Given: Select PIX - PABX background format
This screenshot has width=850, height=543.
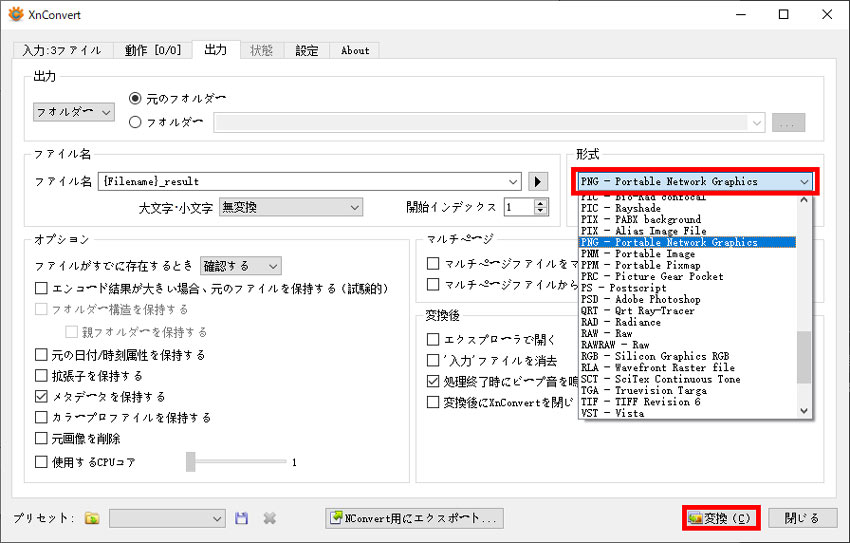Looking at the screenshot, I should [x=687, y=219].
